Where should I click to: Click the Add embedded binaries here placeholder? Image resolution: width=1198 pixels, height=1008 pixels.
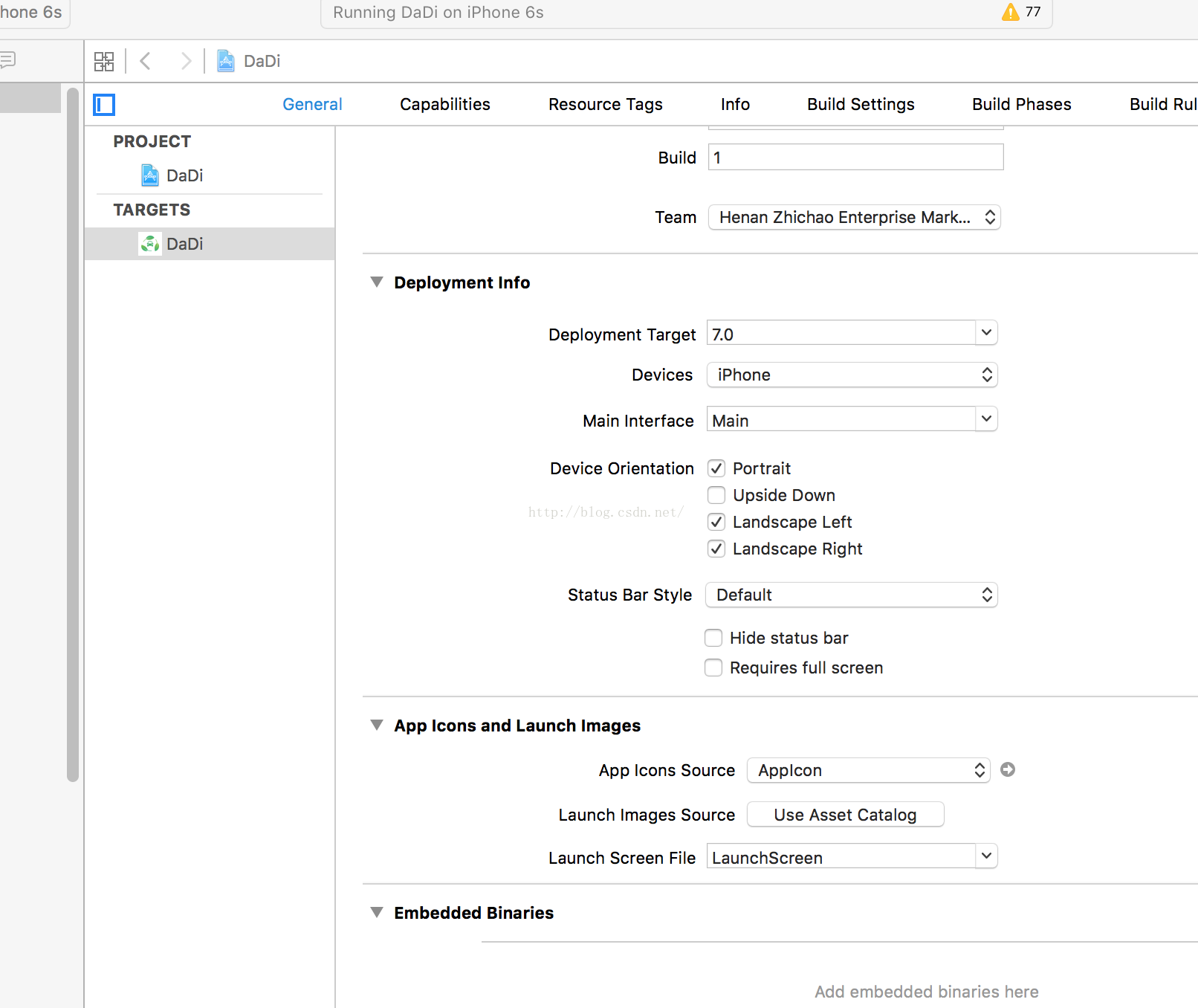(x=927, y=992)
